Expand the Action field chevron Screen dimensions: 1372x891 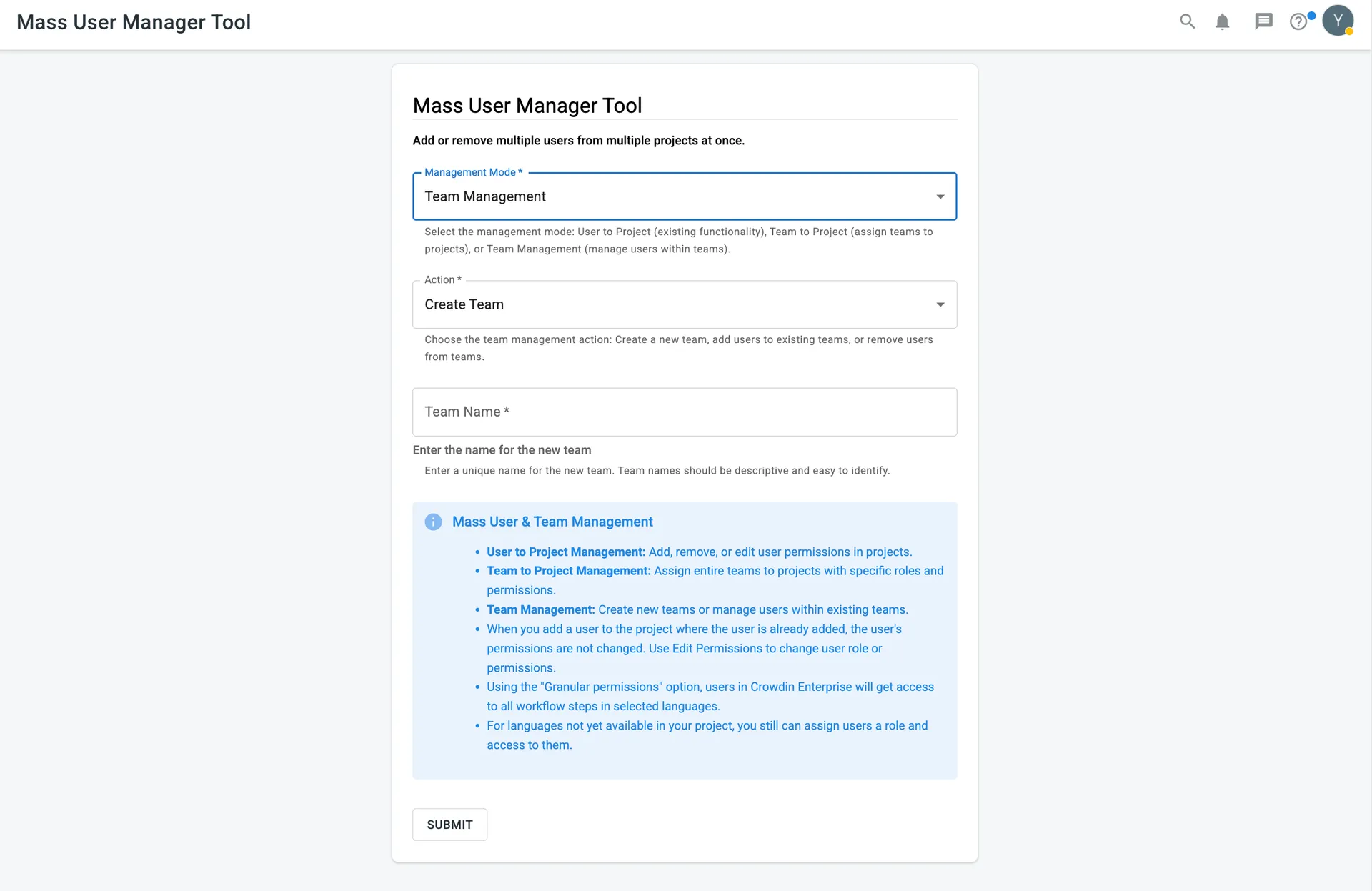click(x=940, y=304)
